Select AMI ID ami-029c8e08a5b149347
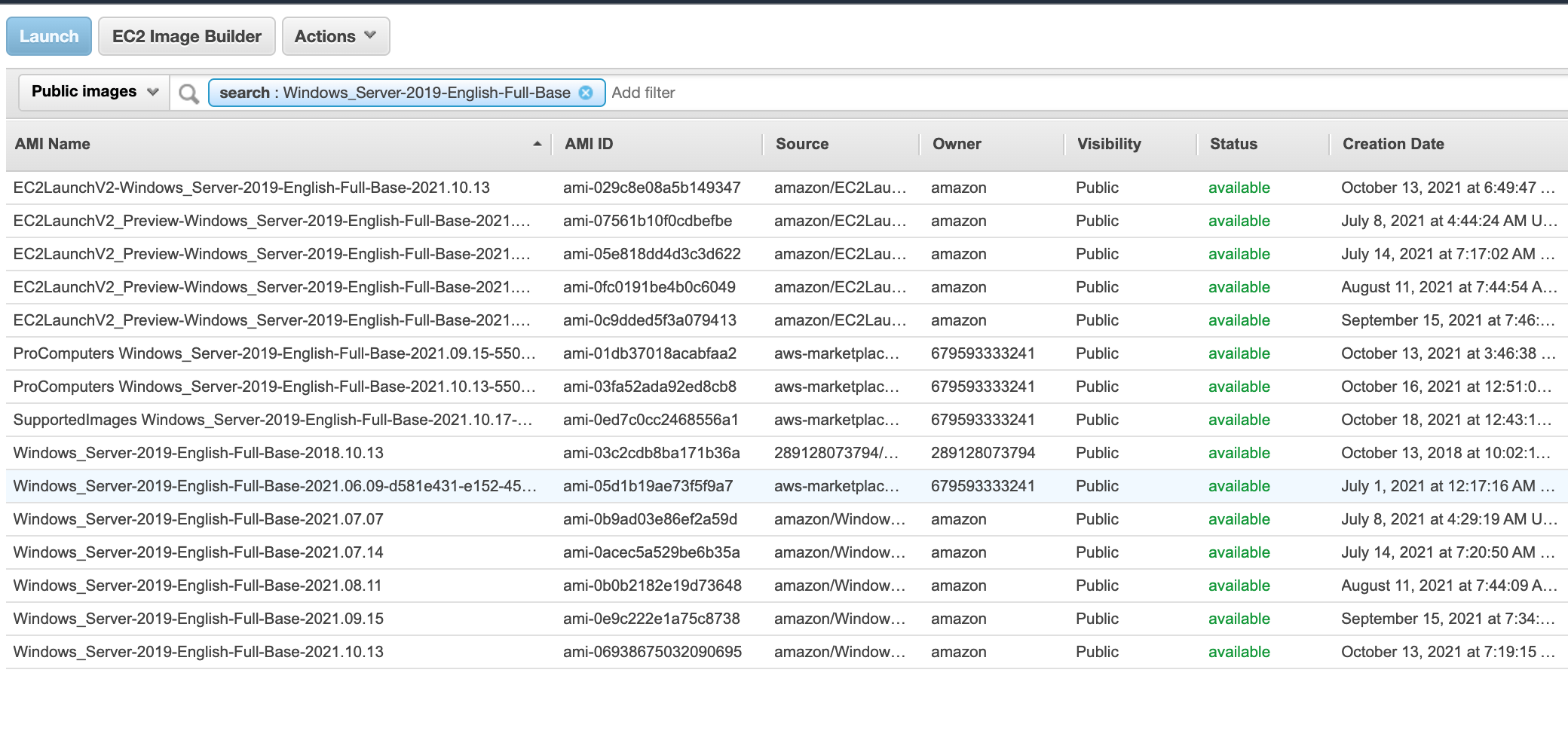The image size is (1568, 737). (652, 188)
